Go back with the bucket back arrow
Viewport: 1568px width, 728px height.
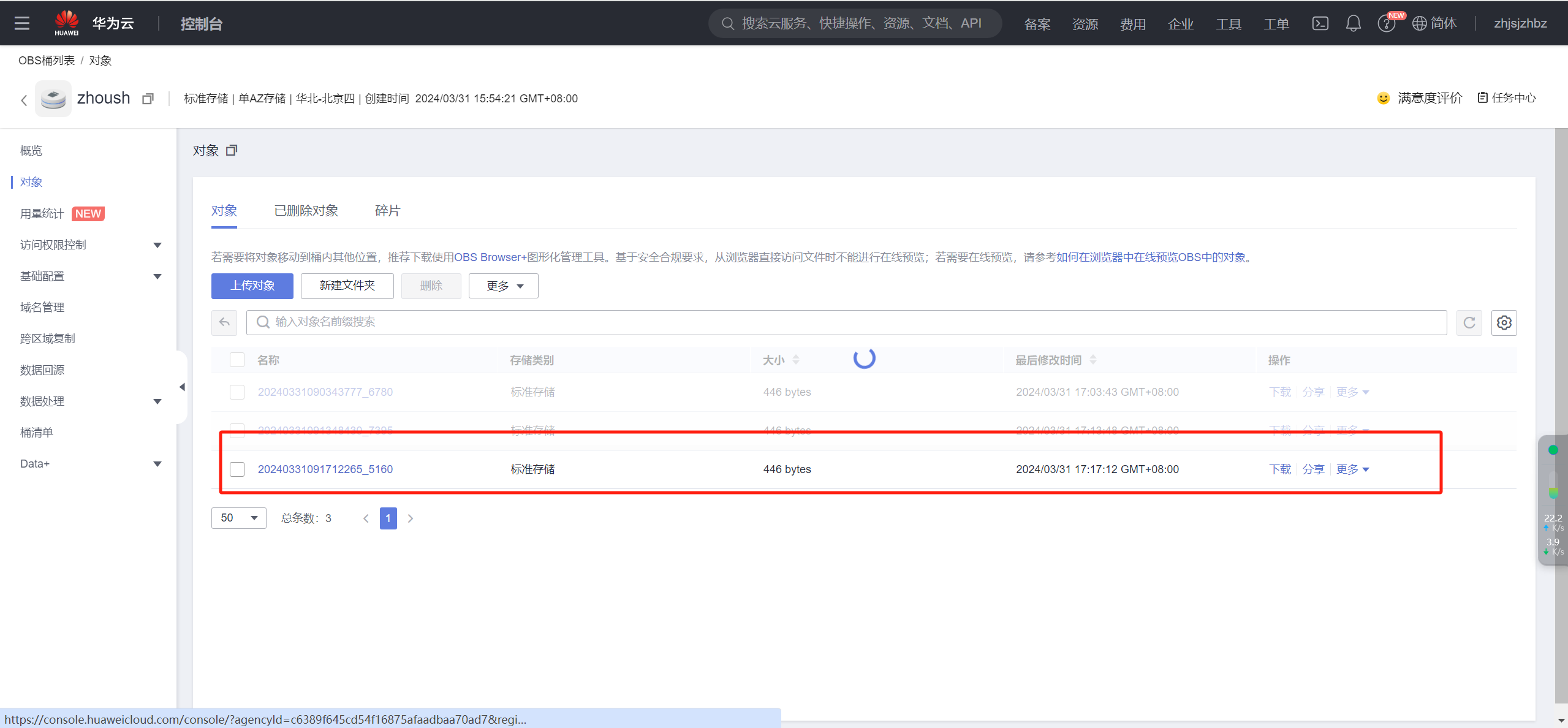24,100
